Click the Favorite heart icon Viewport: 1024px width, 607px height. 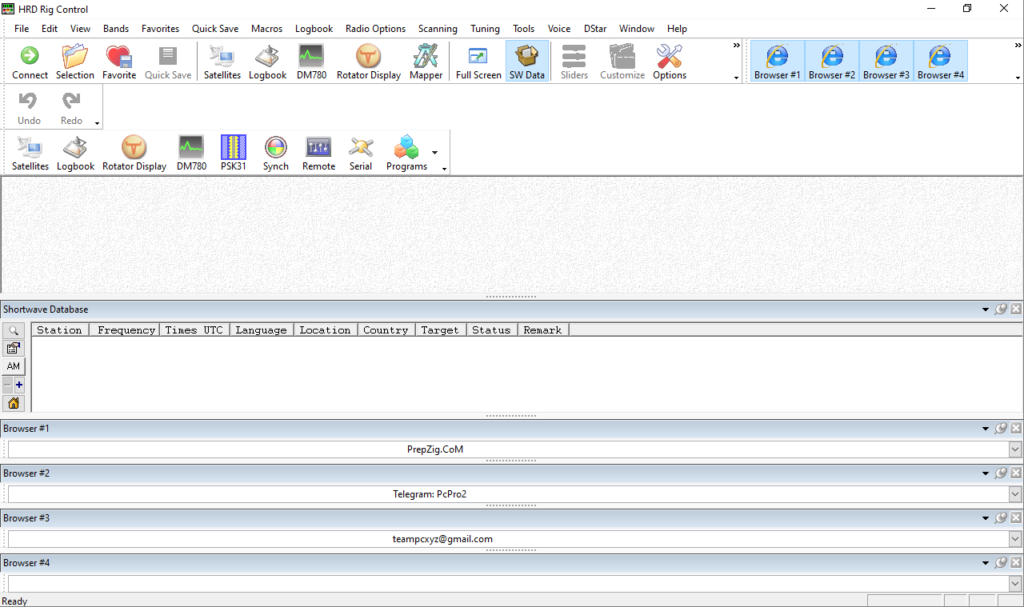[x=119, y=62]
